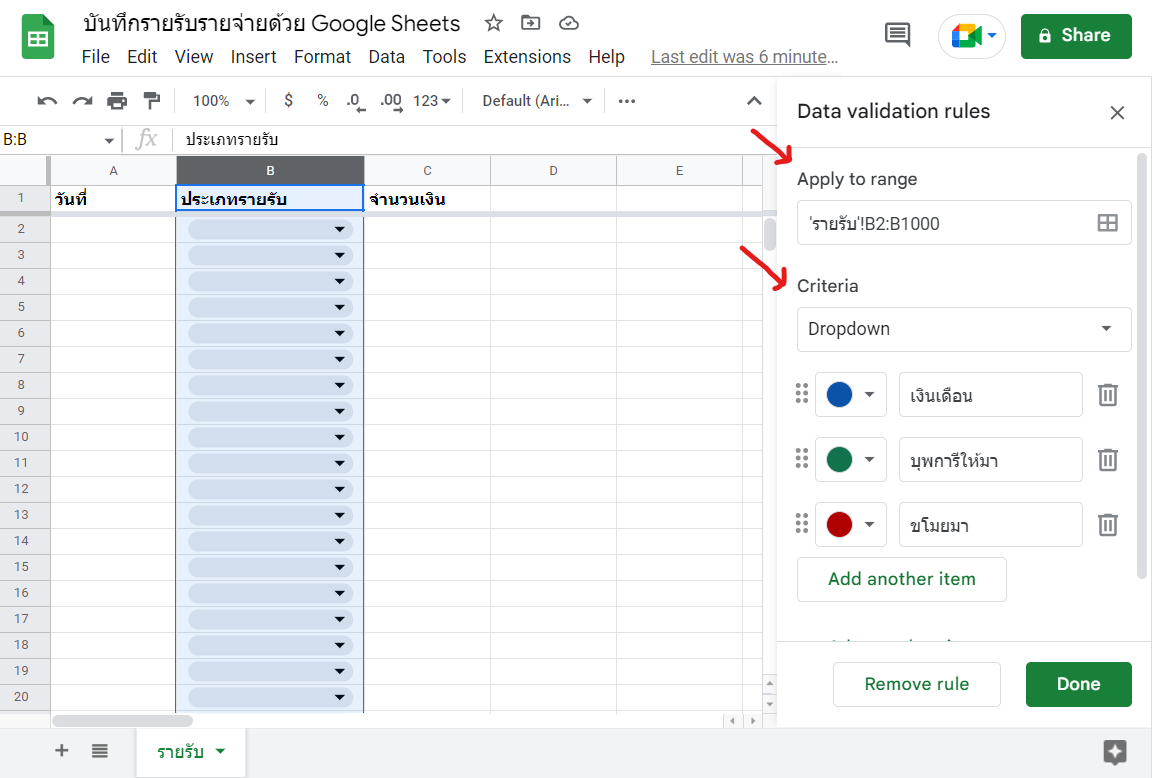Open comment history
1152x778 pixels.
click(897, 34)
